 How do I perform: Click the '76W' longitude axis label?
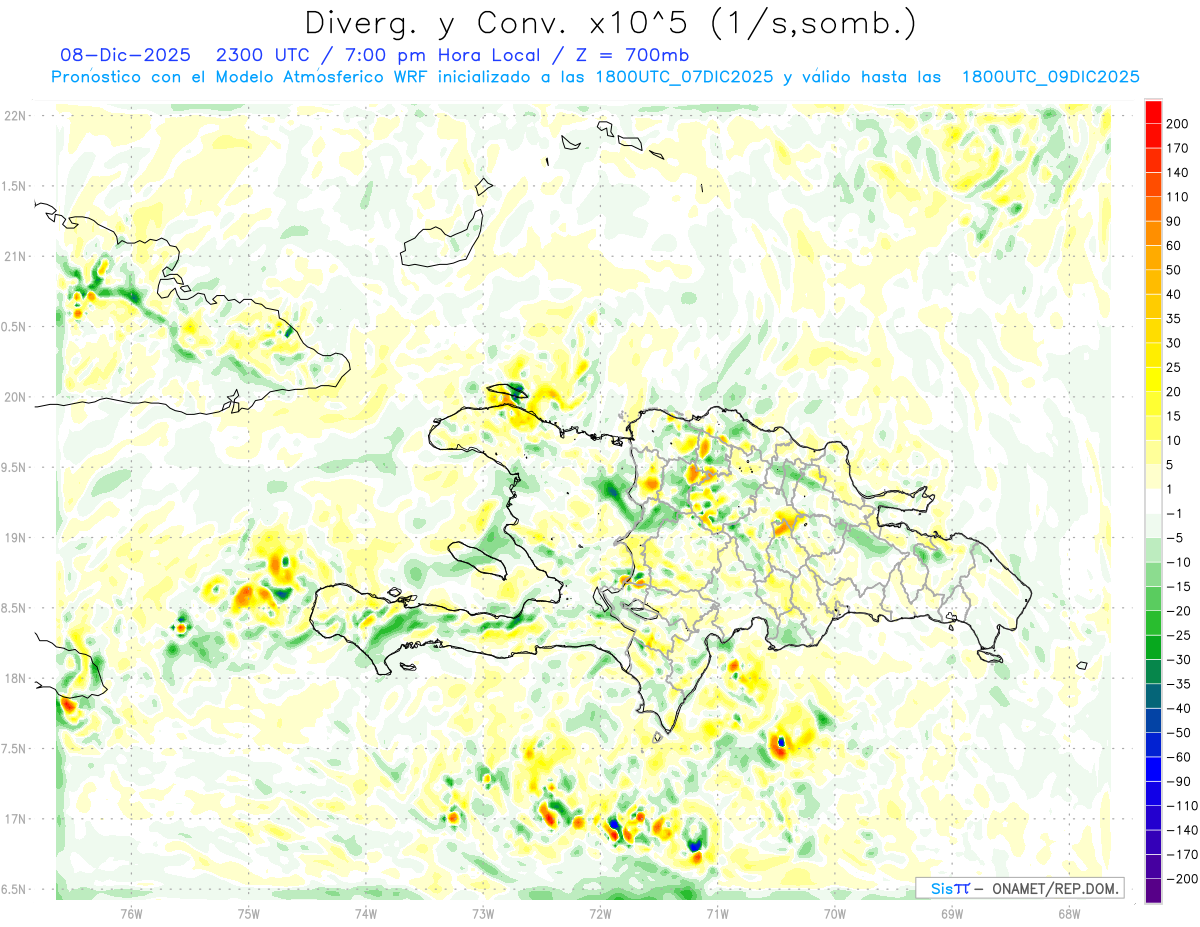click(132, 915)
